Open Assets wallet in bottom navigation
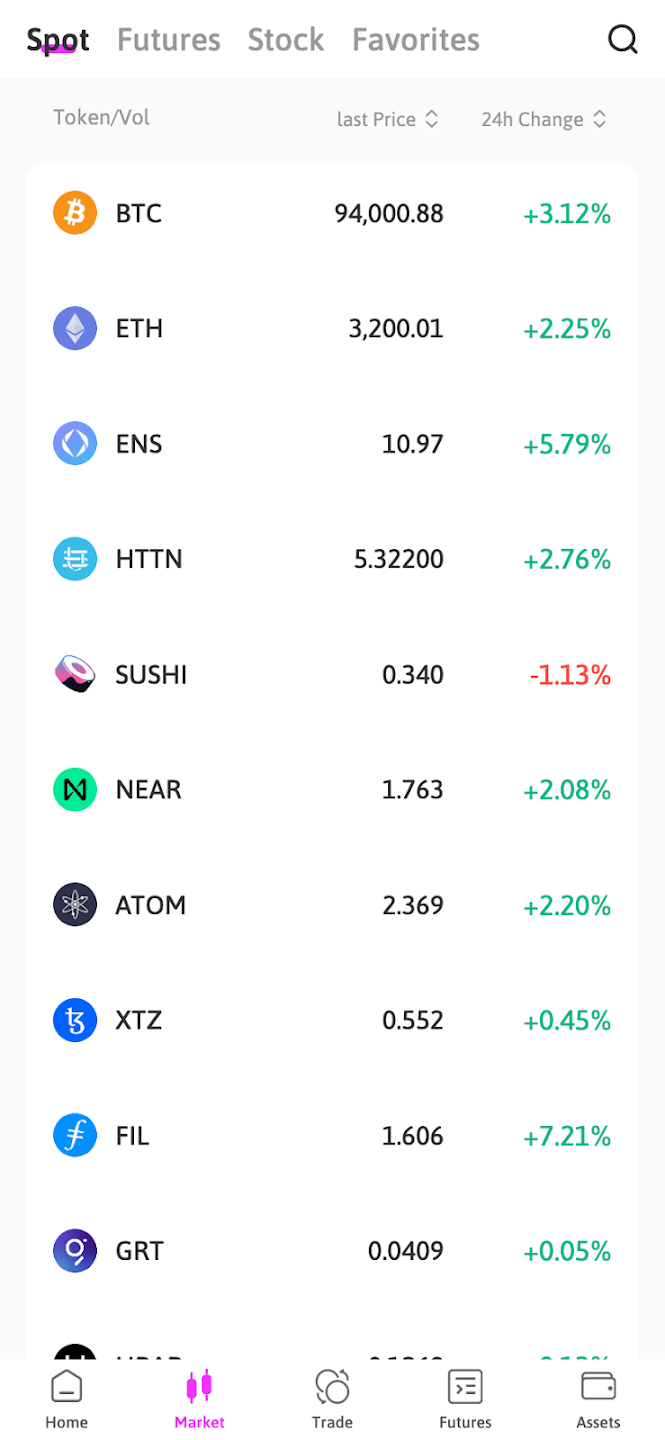Viewport: 665px width, 1440px height. pos(598,1399)
